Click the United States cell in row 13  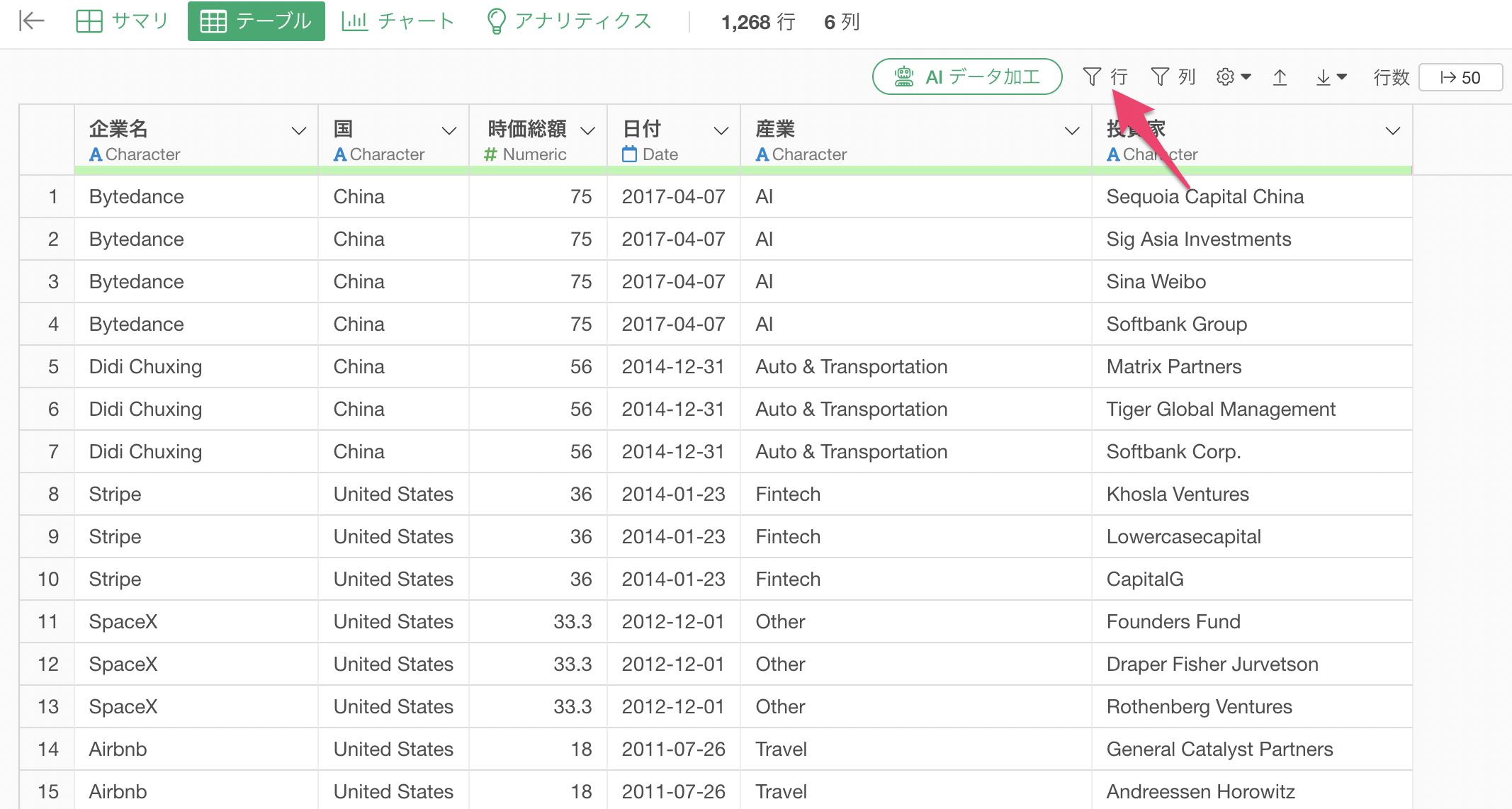393,706
